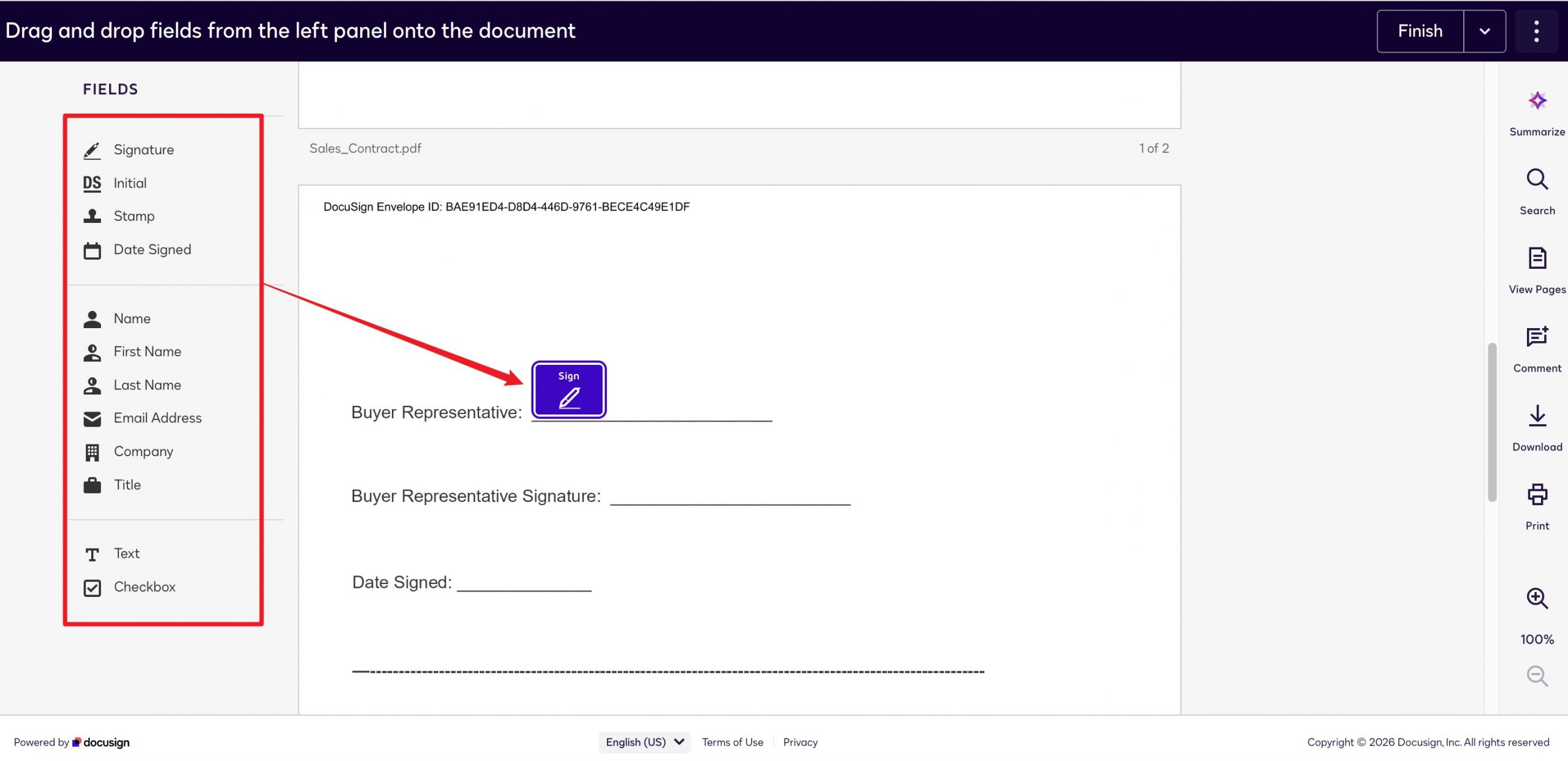This screenshot has height=761, width=1568.
Task: Click the Sales_Contract.pdf file name
Action: (365, 148)
